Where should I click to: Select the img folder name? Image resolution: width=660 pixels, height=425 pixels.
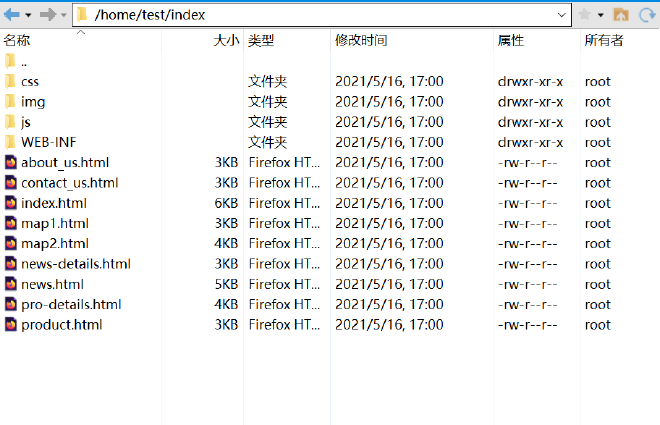[x=33, y=102]
